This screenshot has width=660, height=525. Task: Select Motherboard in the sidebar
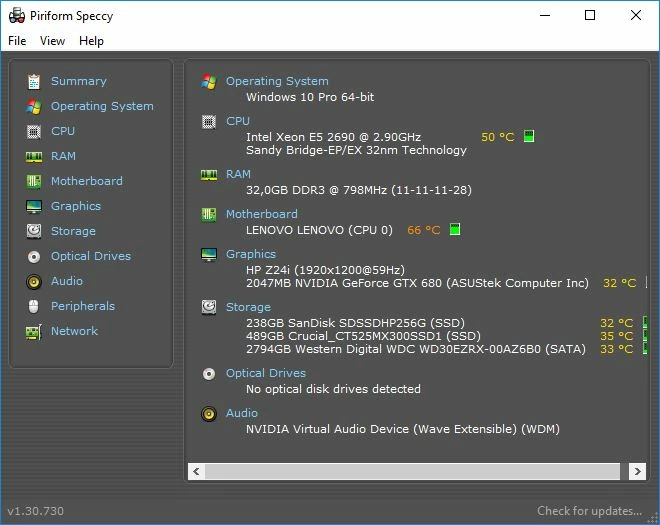[x=87, y=181]
